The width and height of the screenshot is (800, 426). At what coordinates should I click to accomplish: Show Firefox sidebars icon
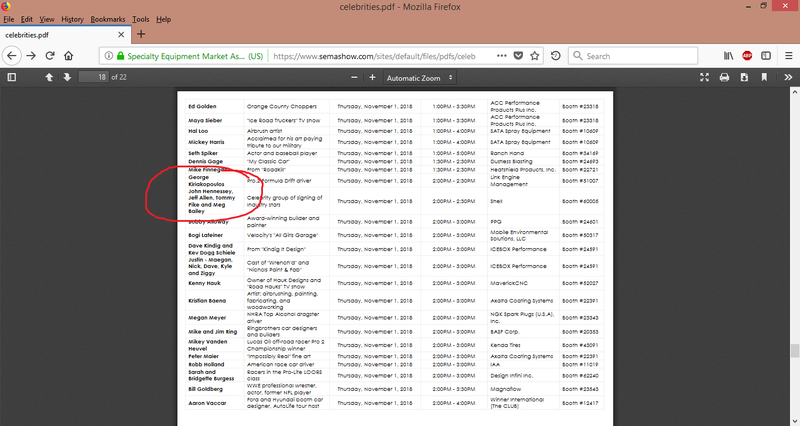coord(766,56)
